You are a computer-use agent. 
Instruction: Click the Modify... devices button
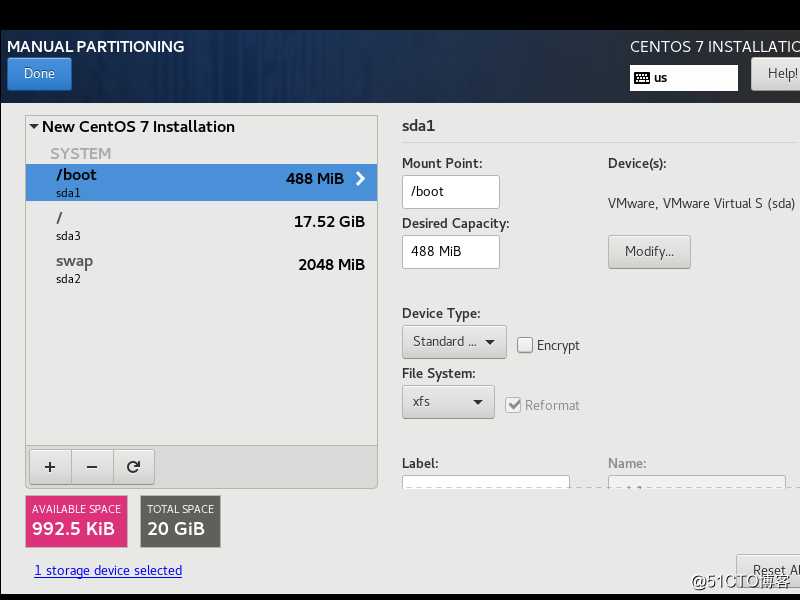pyautogui.click(x=649, y=252)
